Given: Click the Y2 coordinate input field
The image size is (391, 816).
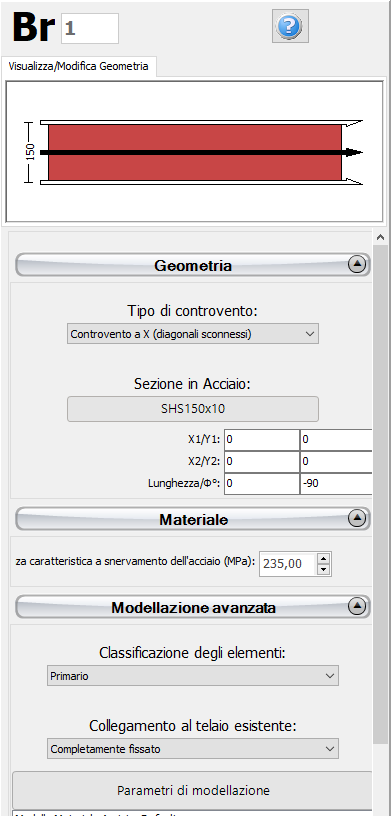Looking at the screenshot, I should [x=336, y=462].
